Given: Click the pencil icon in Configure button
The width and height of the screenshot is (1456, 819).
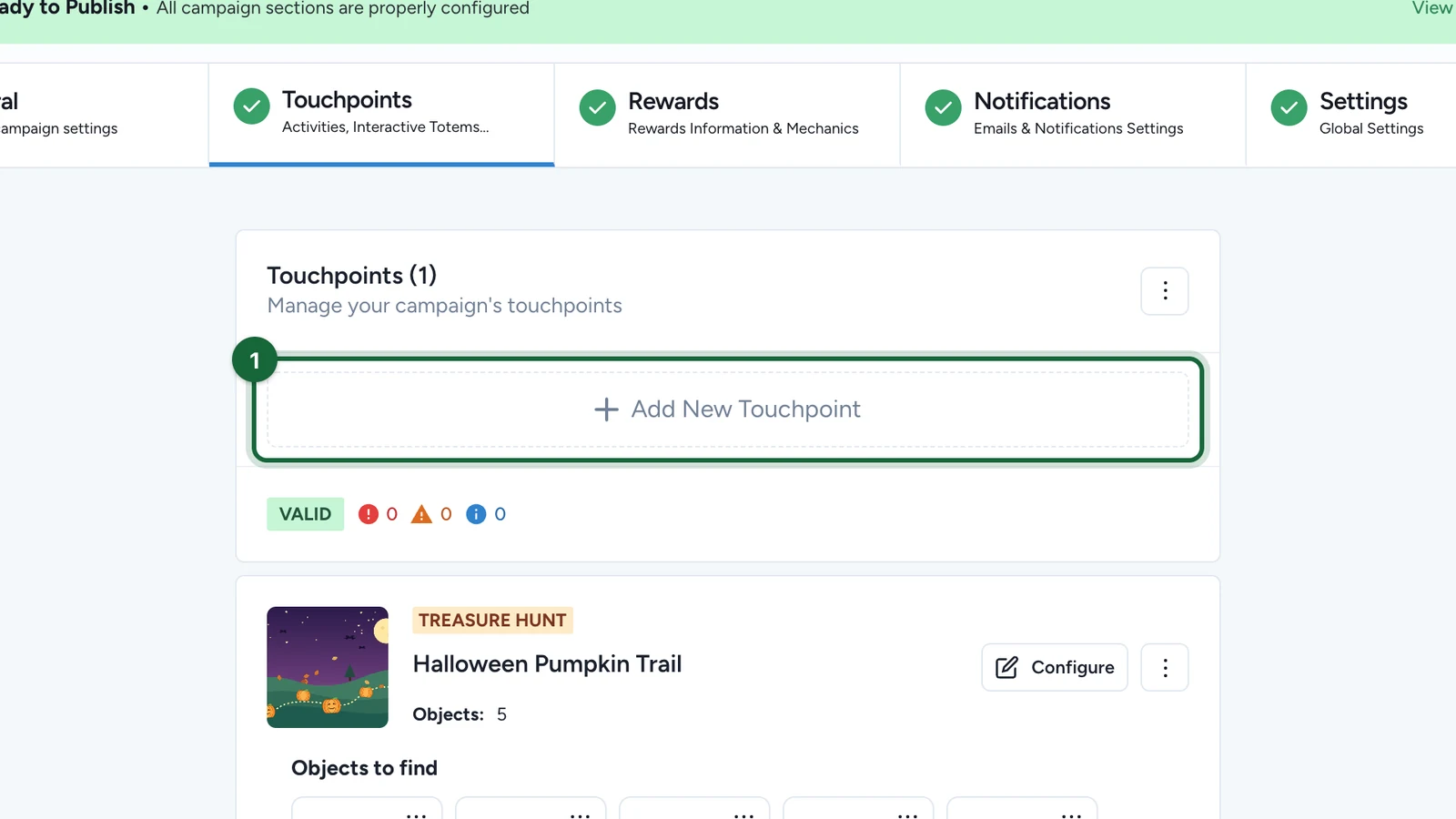Looking at the screenshot, I should click(x=1006, y=667).
